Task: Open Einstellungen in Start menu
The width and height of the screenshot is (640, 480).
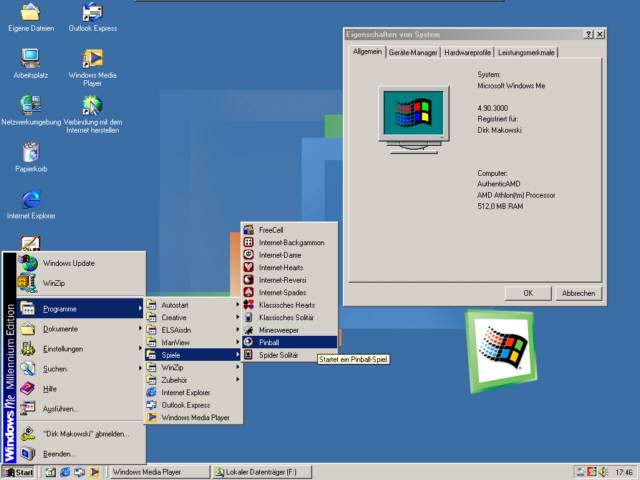Action: pos(81,349)
